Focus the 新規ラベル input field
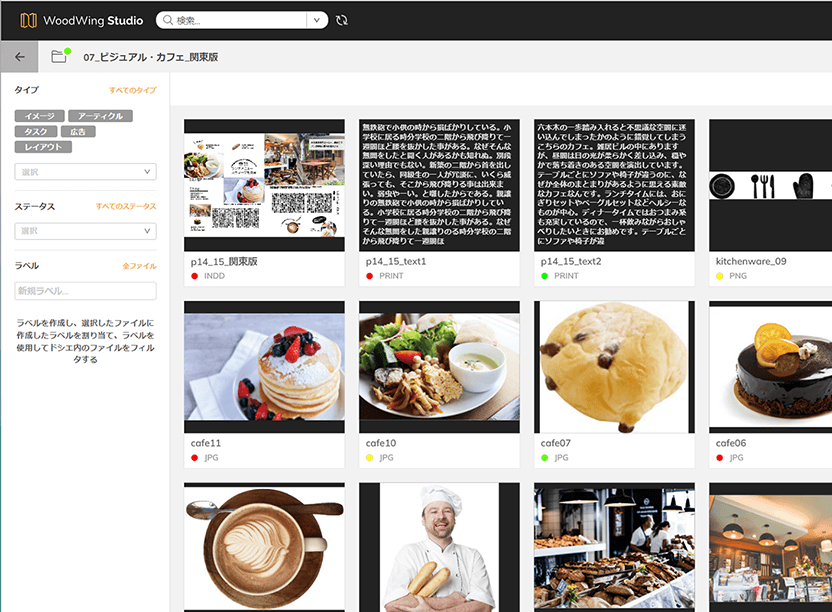Viewport: 832px width, 612px height. (x=85, y=291)
